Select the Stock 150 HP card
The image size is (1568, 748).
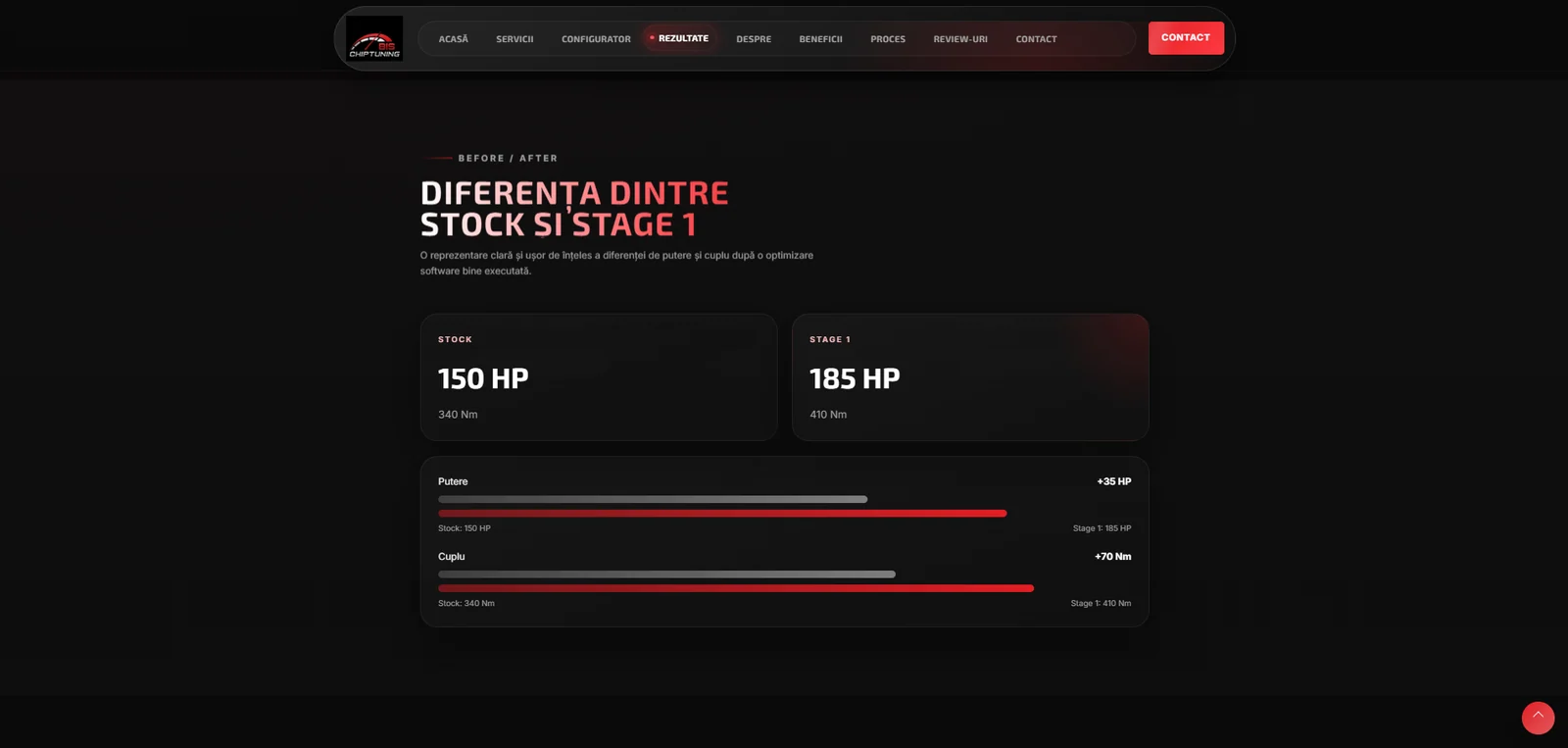point(599,377)
